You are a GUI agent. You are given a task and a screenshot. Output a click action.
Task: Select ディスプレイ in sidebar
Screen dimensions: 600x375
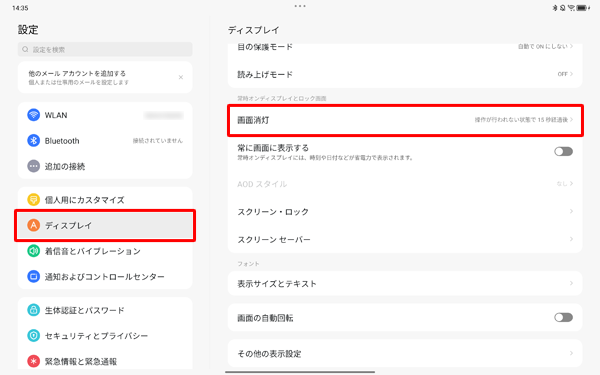click(x=105, y=225)
